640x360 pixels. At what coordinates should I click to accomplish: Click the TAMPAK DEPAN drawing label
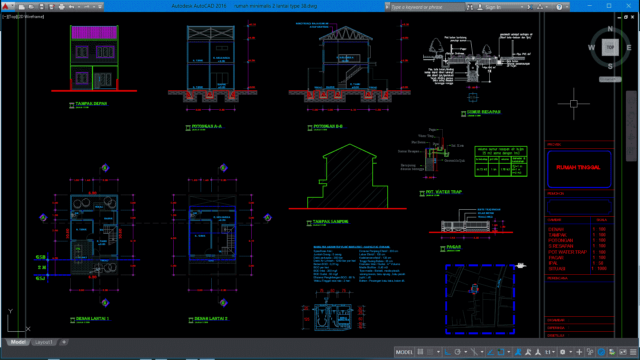point(91,104)
